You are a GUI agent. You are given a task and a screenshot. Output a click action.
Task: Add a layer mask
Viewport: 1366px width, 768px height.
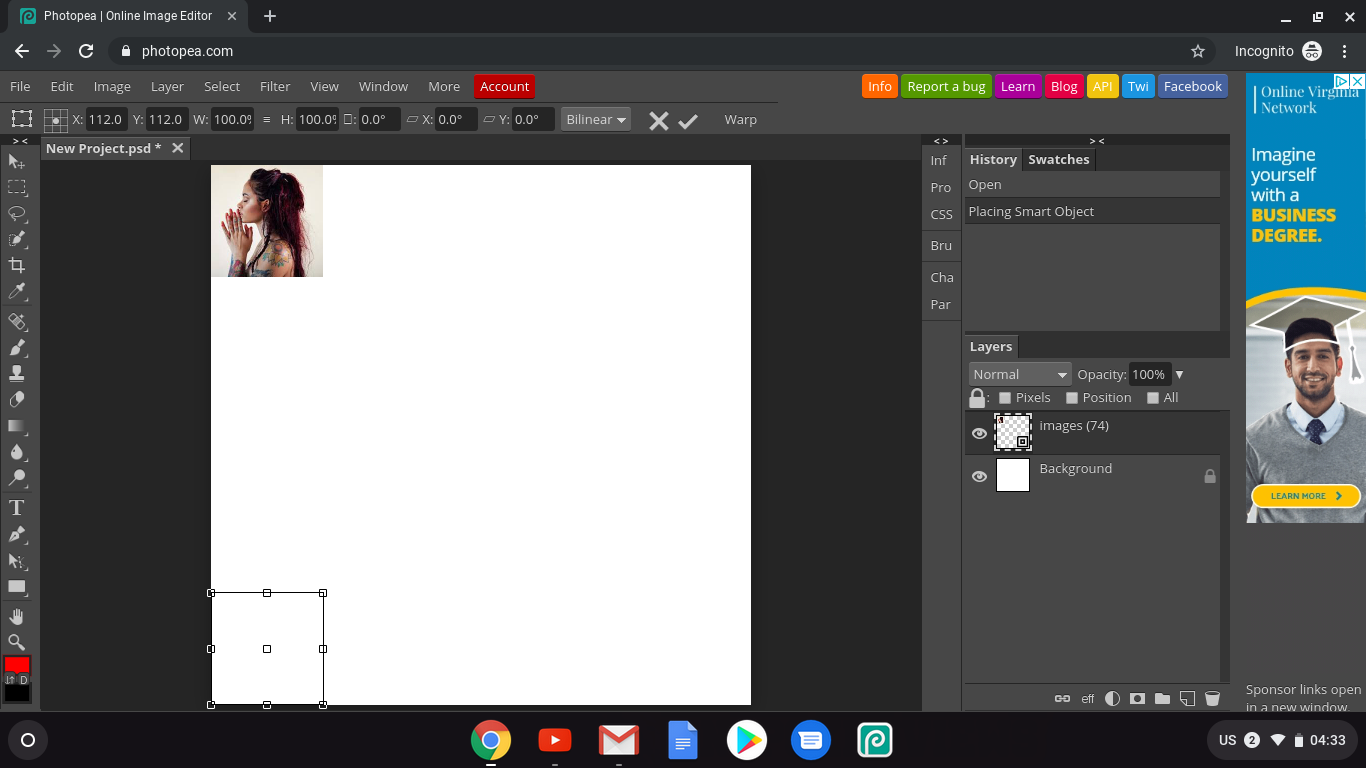pyautogui.click(x=1137, y=699)
